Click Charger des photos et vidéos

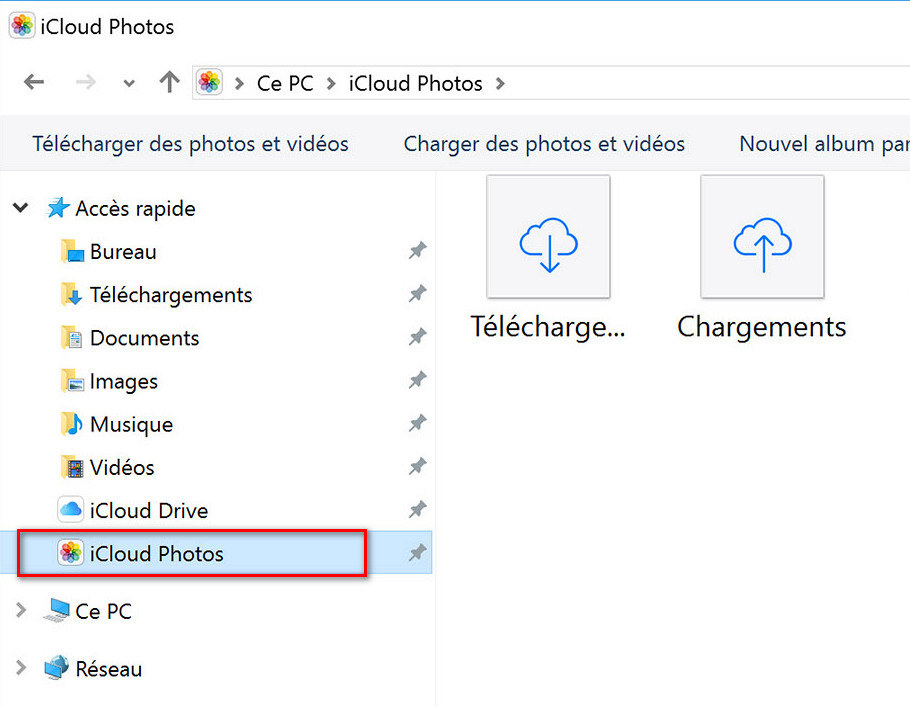tap(544, 144)
